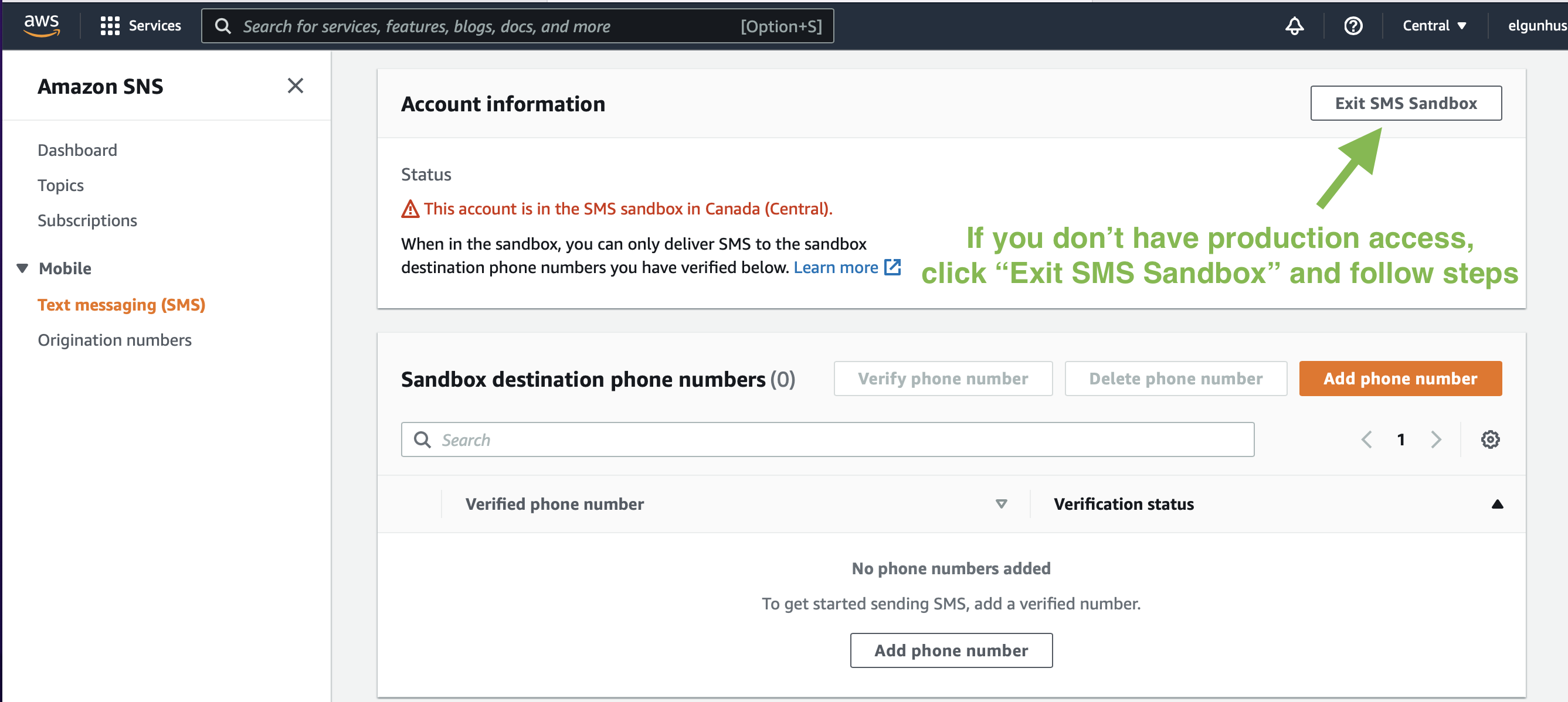Select Subscriptions in the sidebar
The image size is (1568, 702).
pos(87,220)
